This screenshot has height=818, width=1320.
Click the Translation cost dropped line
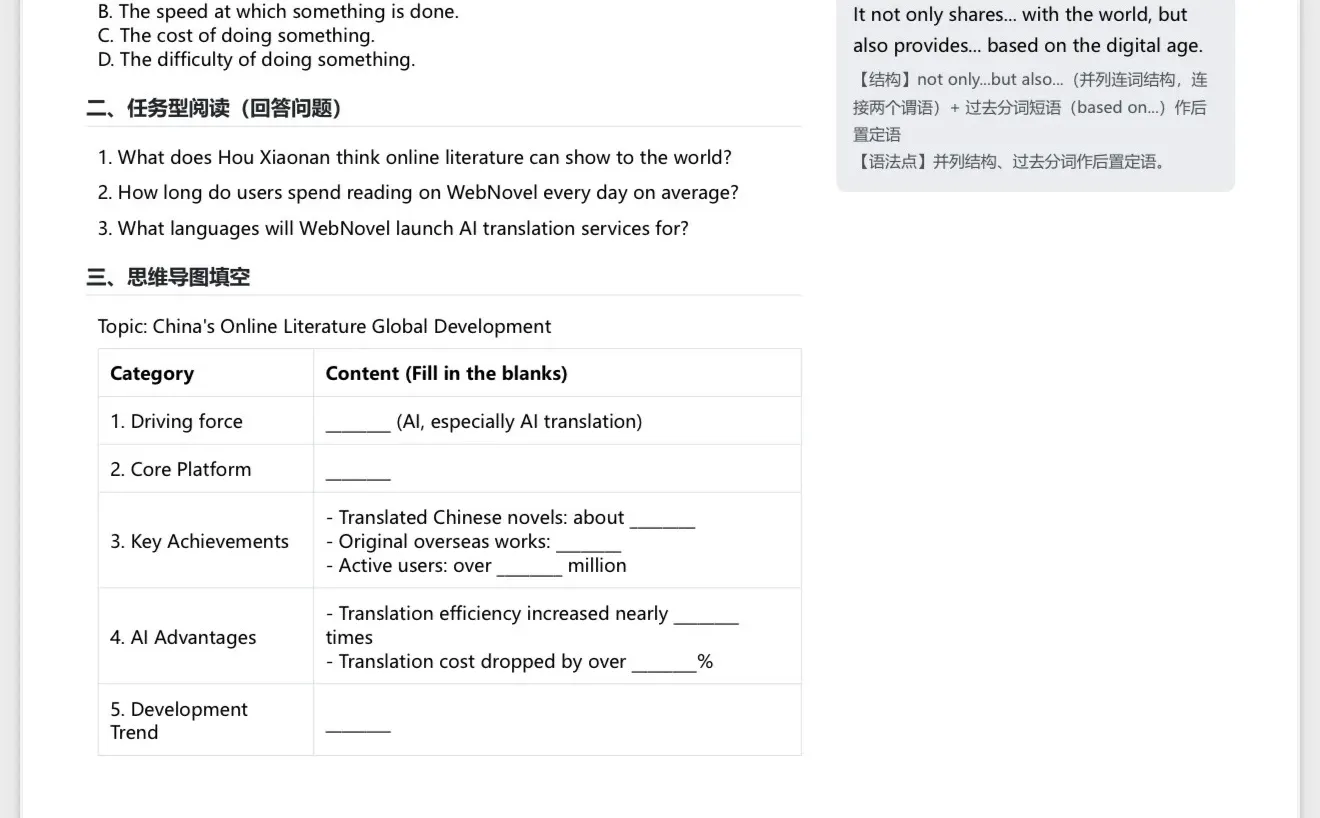click(519, 662)
